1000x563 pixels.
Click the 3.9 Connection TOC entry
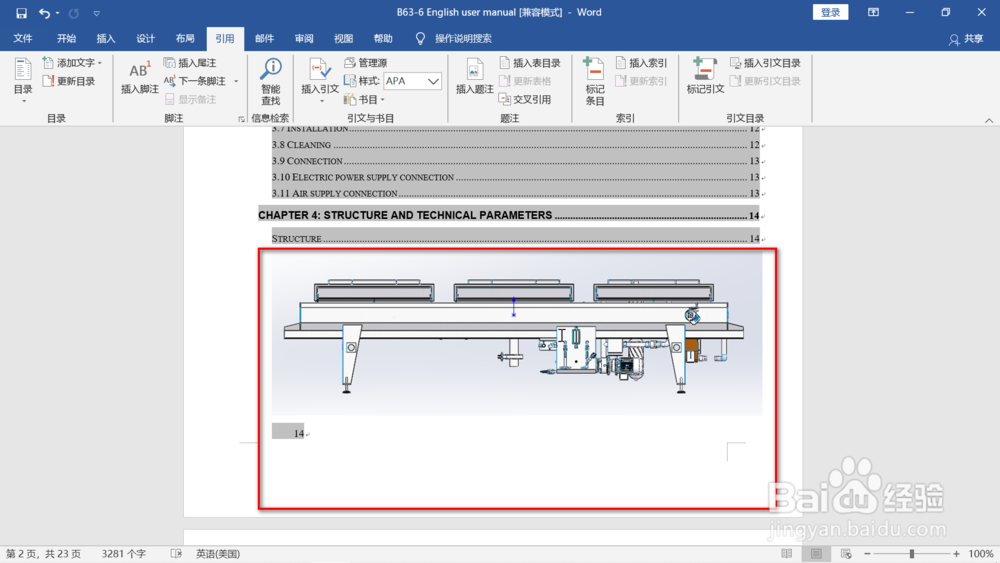tap(515, 161)
